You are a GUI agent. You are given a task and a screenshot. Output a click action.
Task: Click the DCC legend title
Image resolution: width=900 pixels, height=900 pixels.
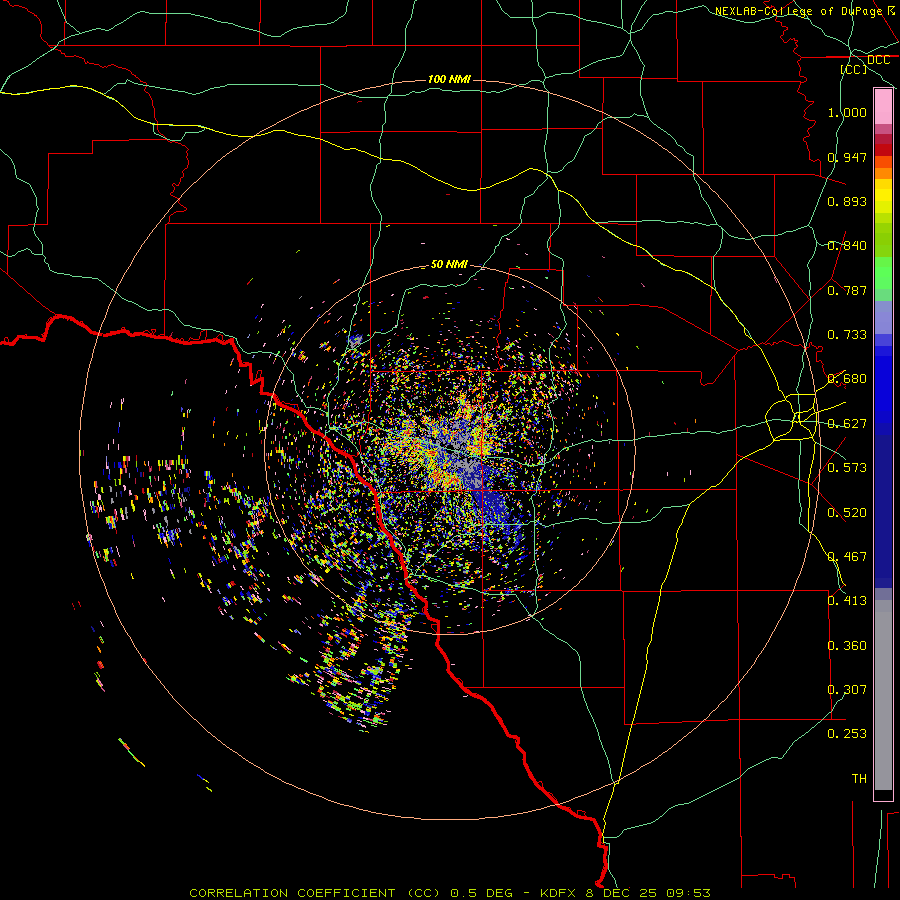pyautogui.click(x=878, y=60)
